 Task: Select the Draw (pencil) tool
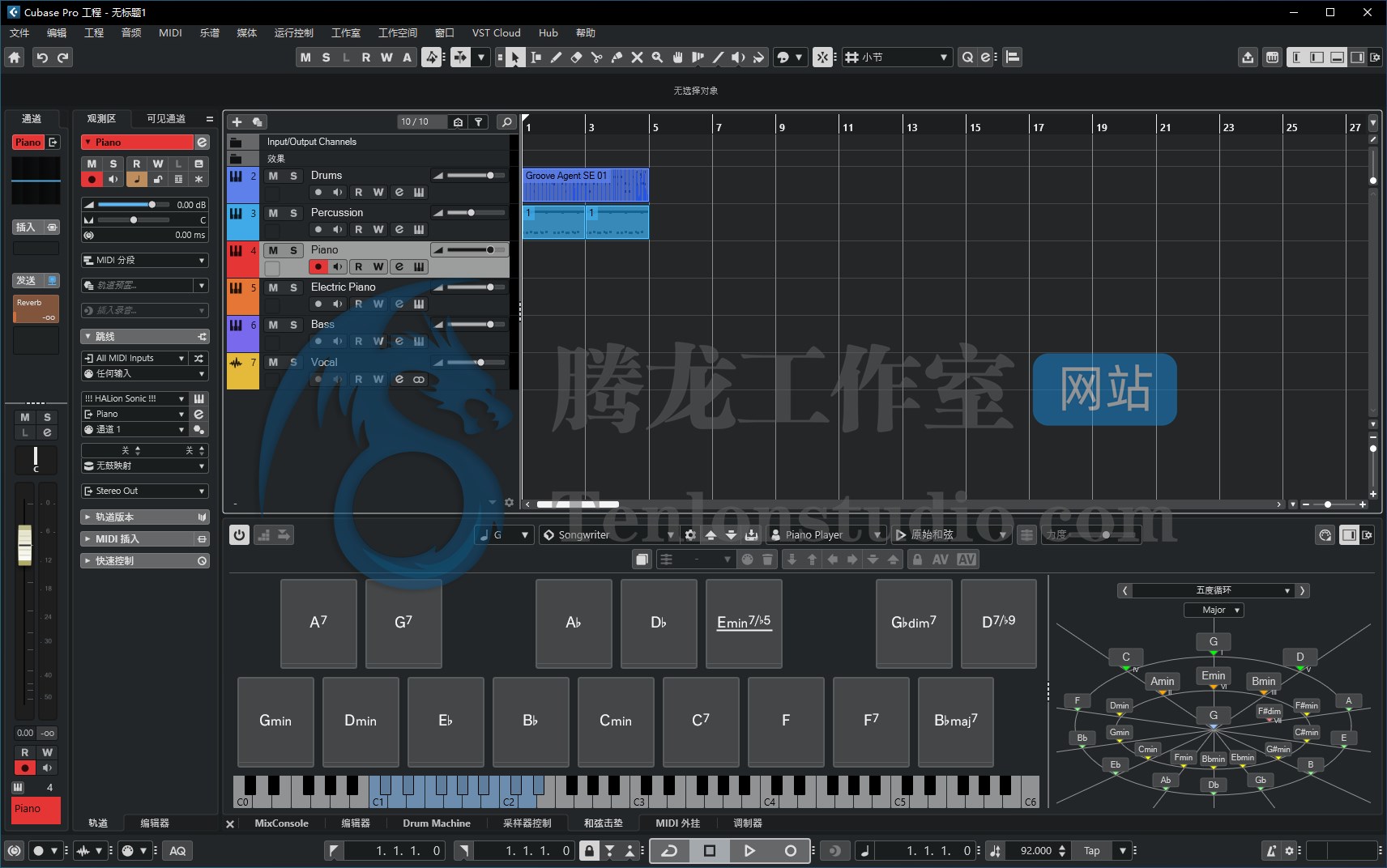tap(556, 57)
